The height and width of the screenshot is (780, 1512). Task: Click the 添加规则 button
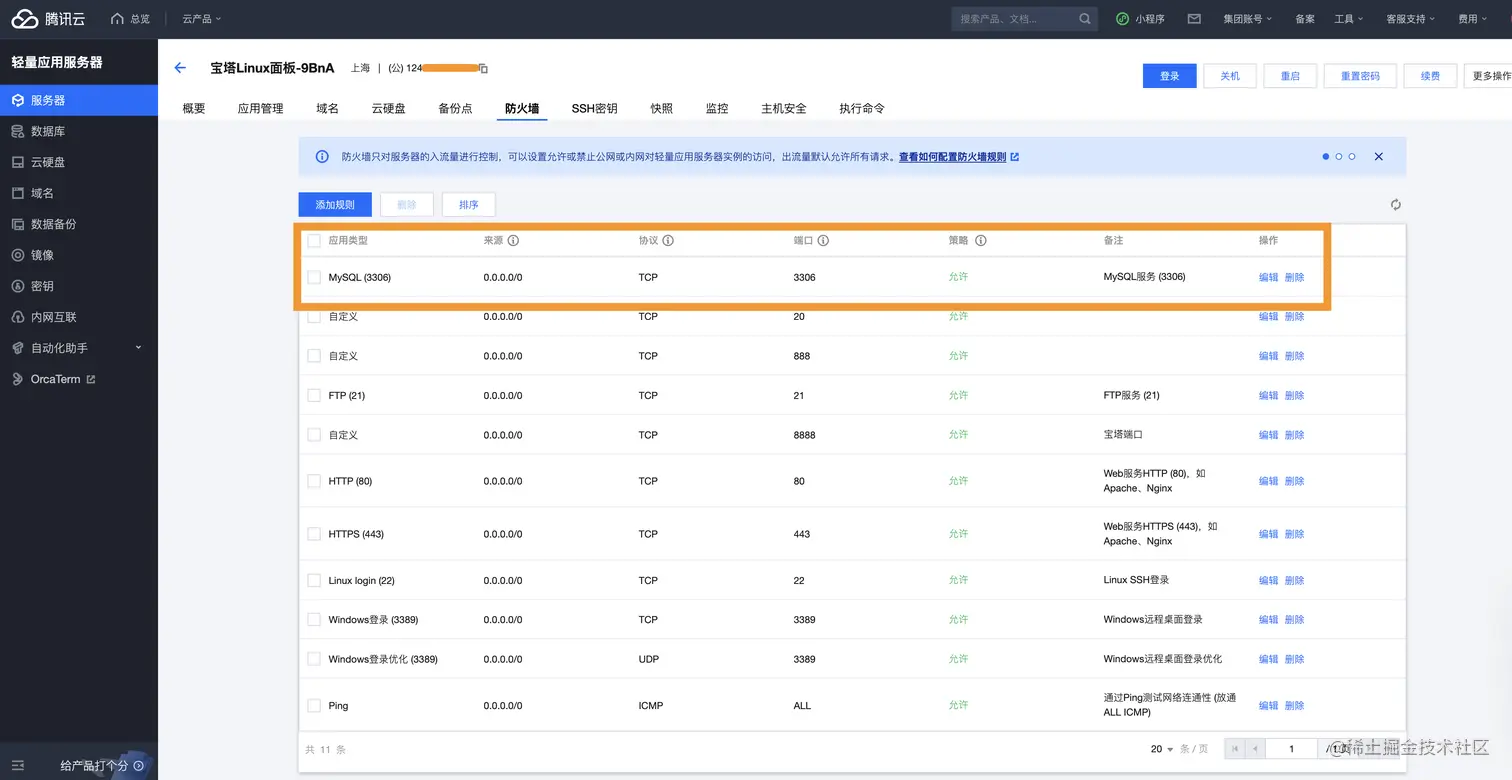point(335,205)
